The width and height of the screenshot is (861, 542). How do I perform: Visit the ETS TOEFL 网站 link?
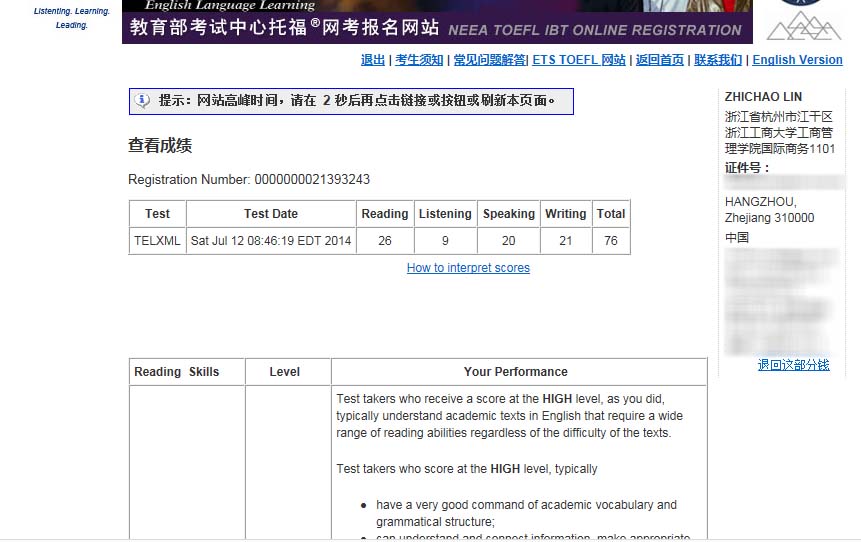(579, 60)
